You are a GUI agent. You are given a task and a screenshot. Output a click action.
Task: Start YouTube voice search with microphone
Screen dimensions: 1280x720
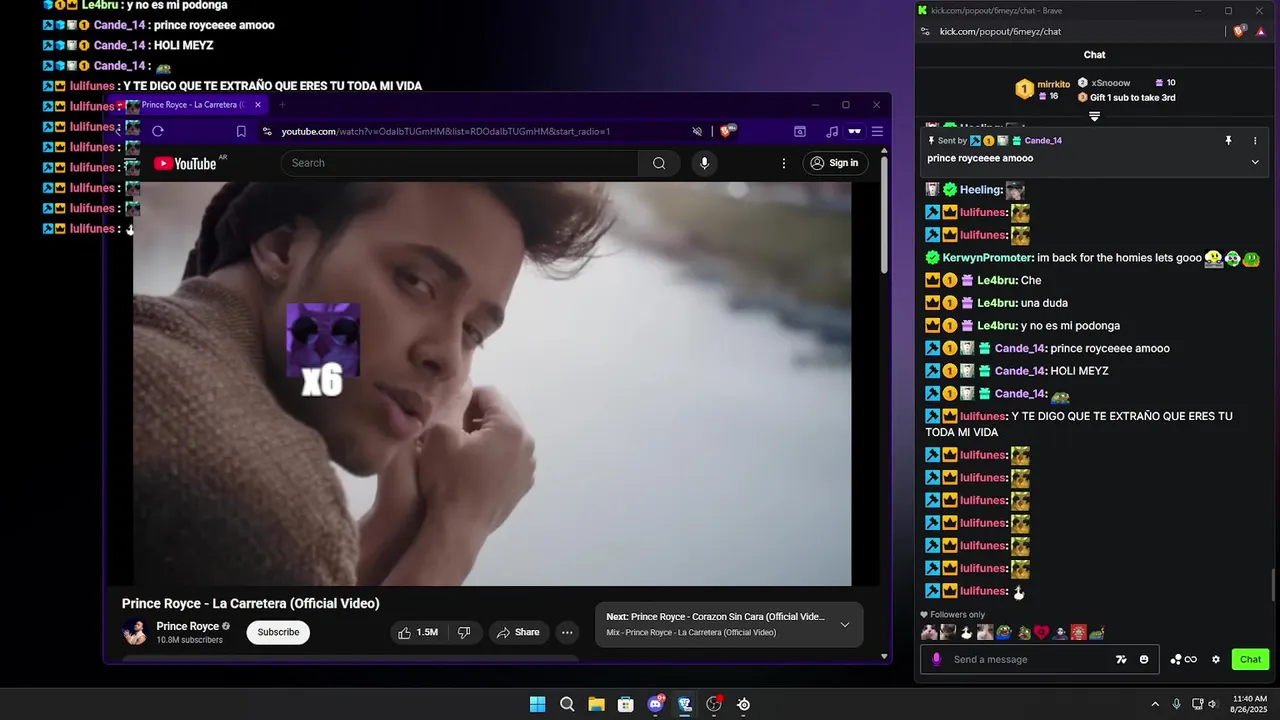[704, 163]
